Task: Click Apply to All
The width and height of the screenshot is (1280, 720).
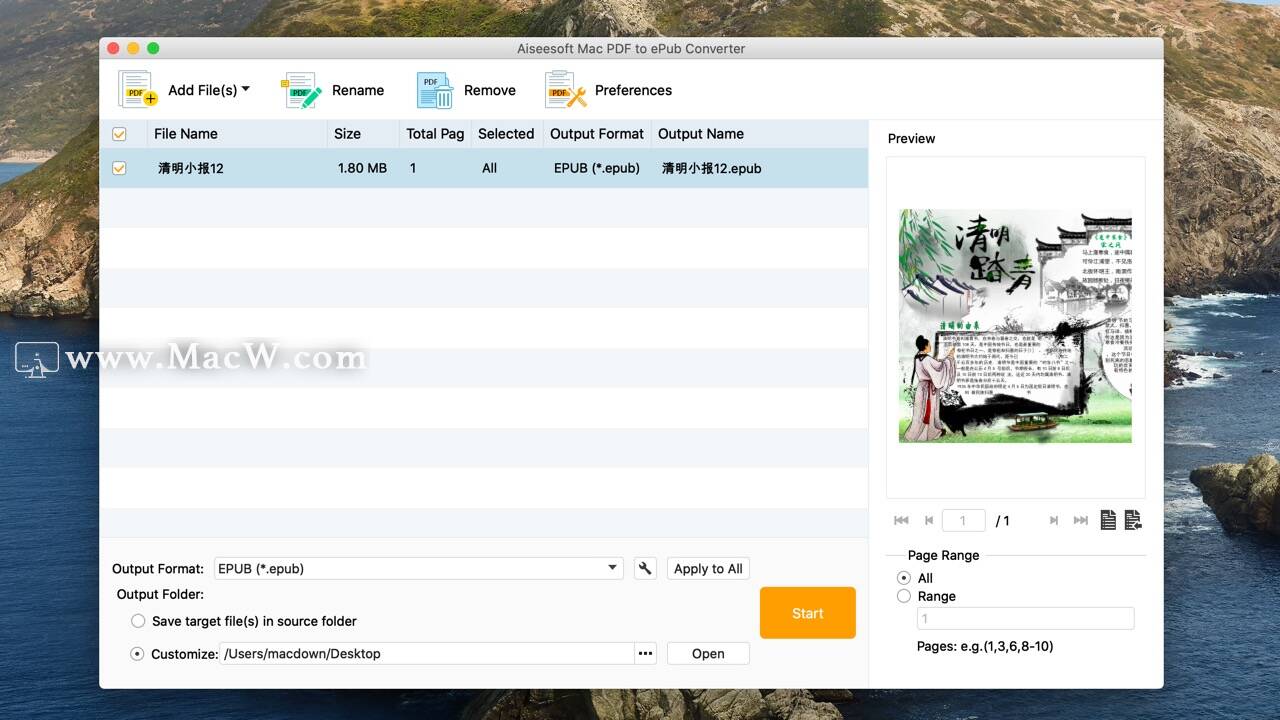Action: click(x=707, y=568)
